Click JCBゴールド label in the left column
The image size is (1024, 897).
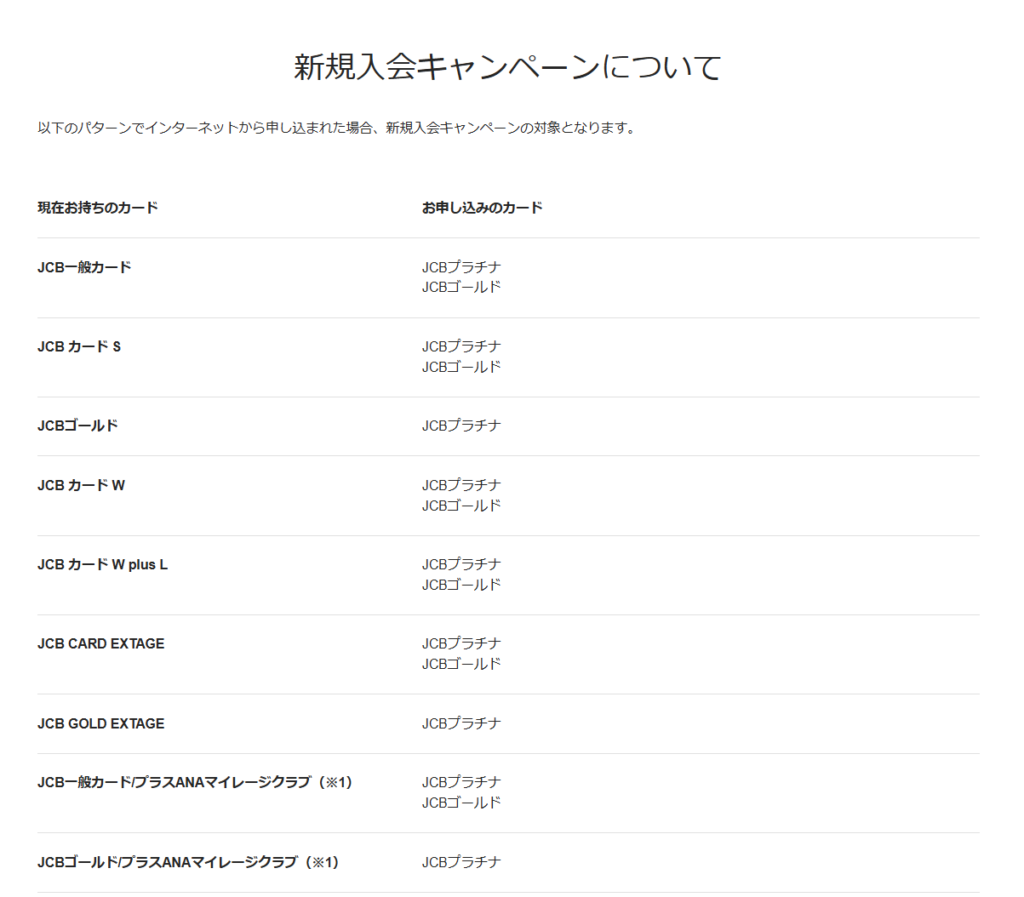[77, 425]
